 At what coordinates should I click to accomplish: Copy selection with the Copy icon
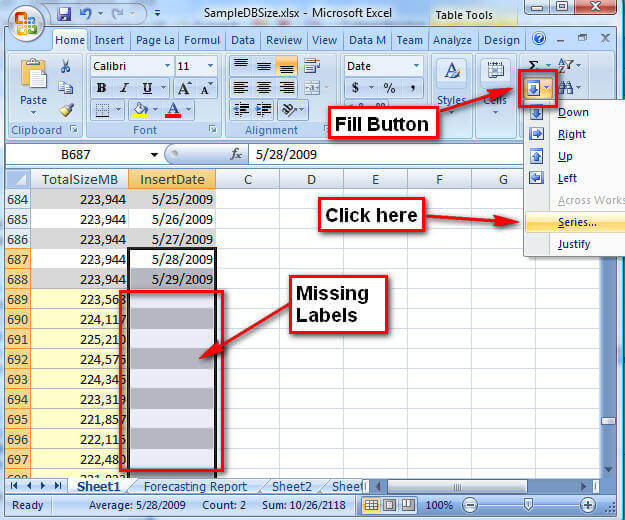66,88
